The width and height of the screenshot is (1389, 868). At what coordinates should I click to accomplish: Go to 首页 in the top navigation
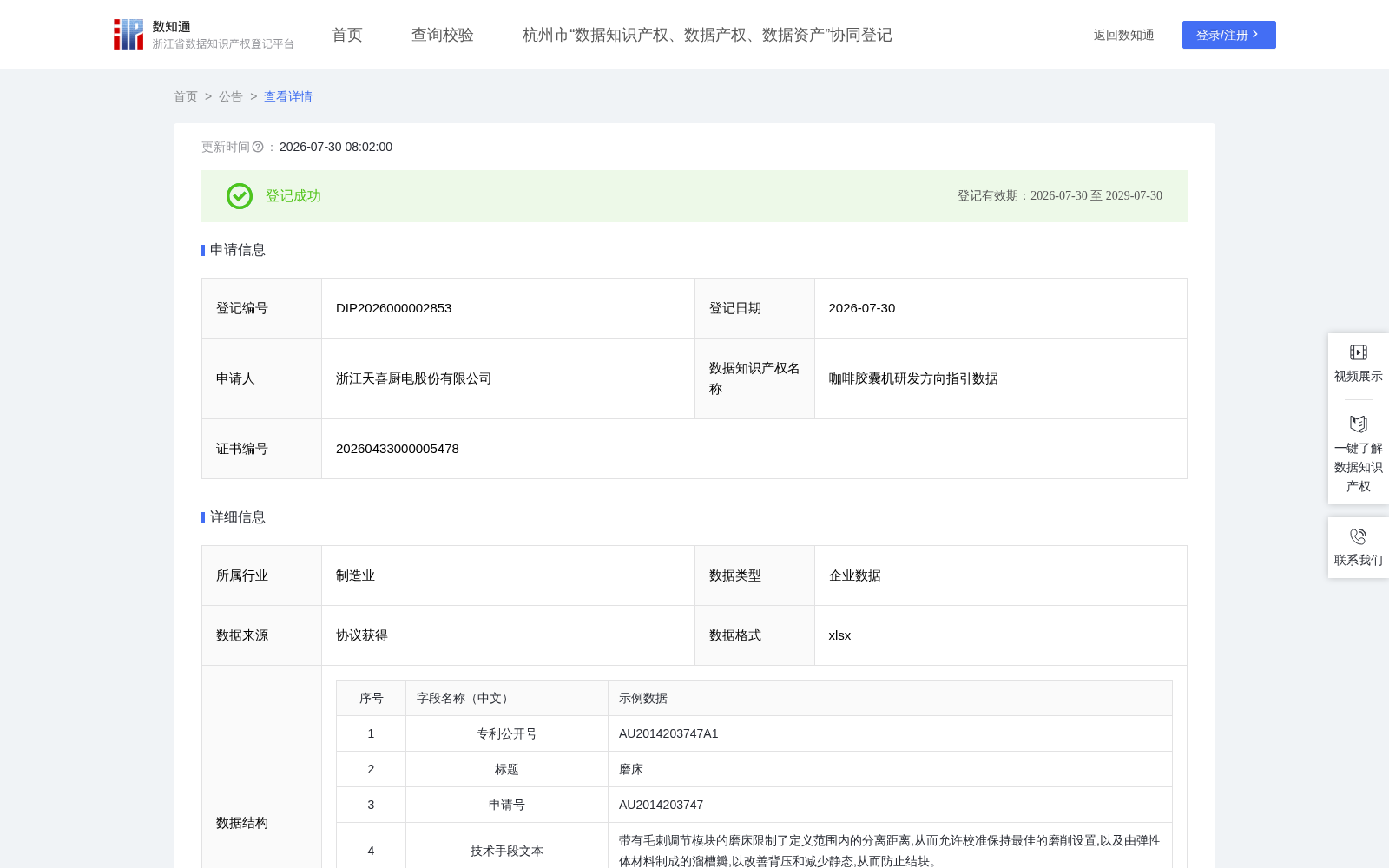click(347, 35)
